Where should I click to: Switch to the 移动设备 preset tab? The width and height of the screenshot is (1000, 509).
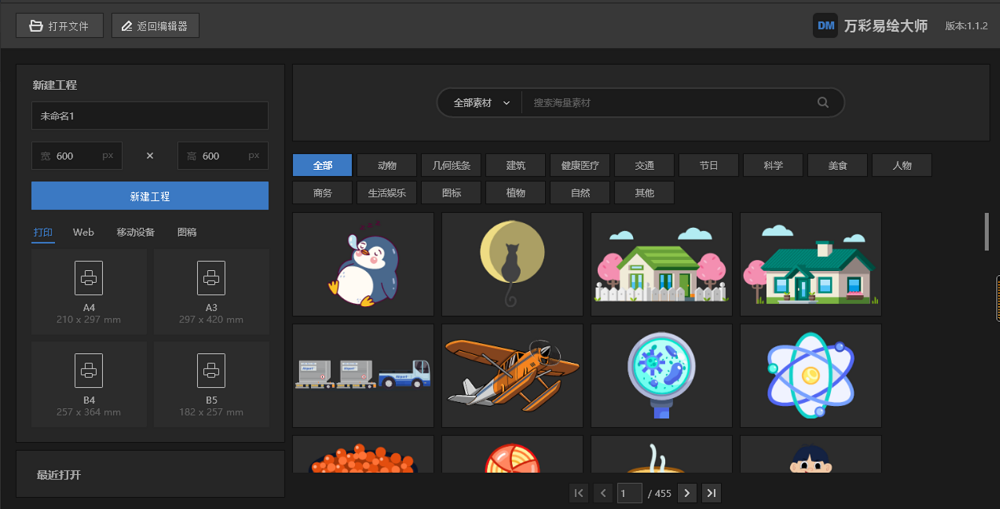click(x=135, y=232)
